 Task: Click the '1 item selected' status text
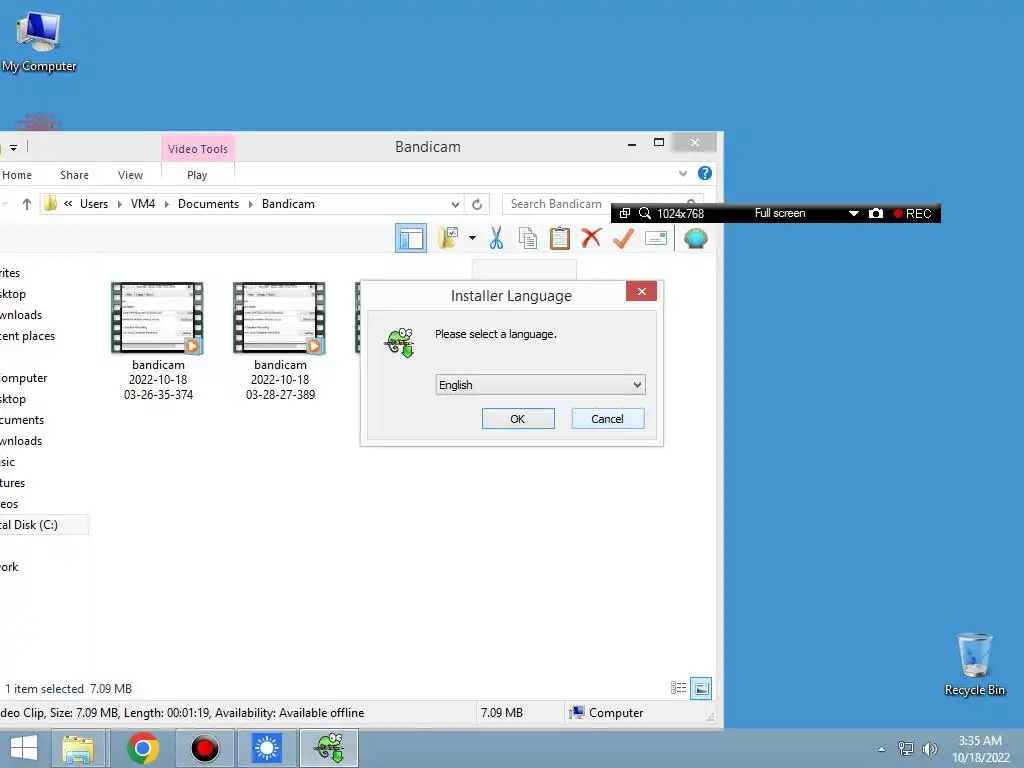(x=44, y=688)
